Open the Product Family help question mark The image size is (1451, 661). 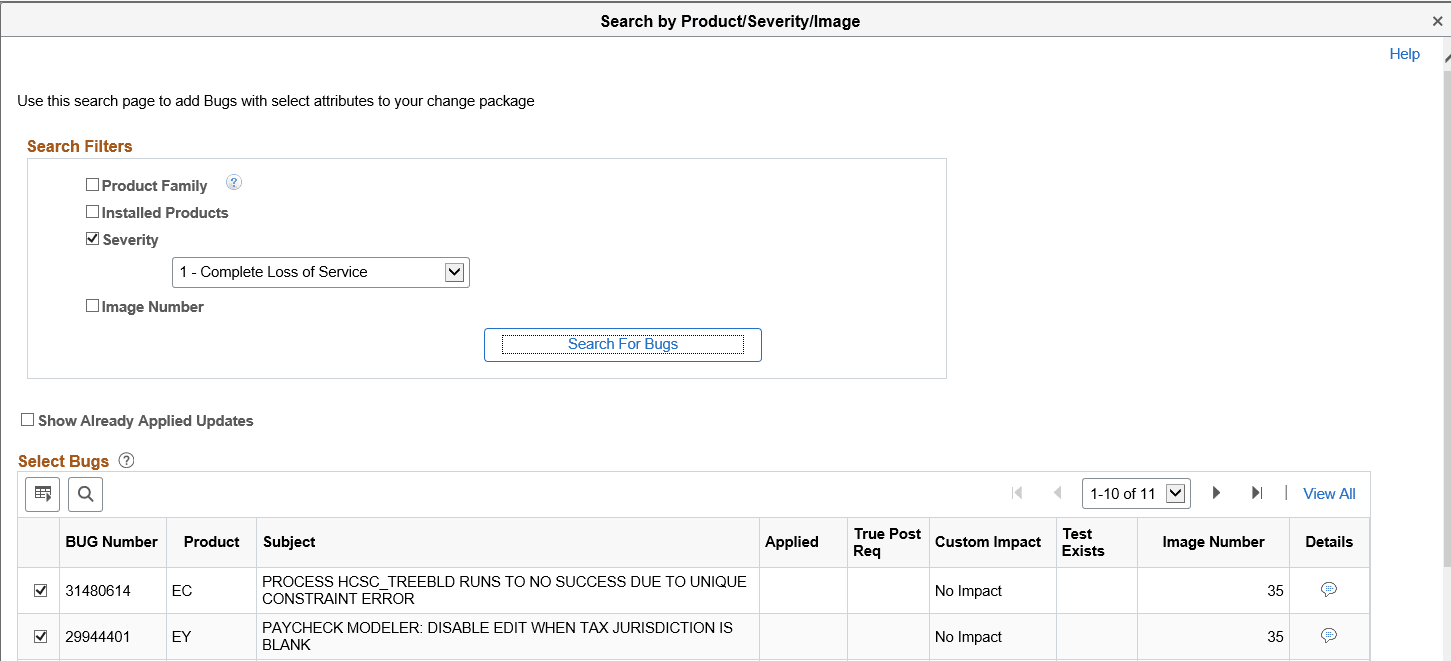(234, 182)
